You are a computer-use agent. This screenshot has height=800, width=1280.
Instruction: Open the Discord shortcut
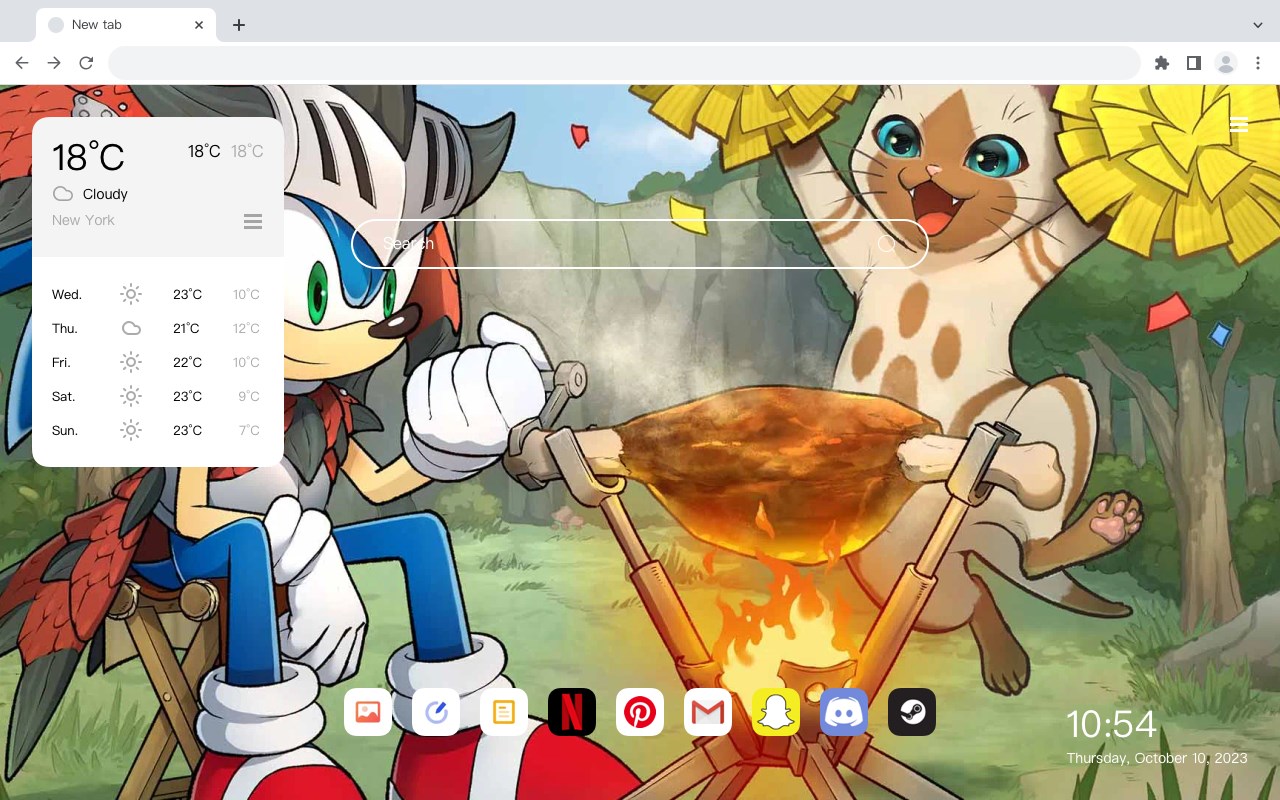[x=844, y=712]
